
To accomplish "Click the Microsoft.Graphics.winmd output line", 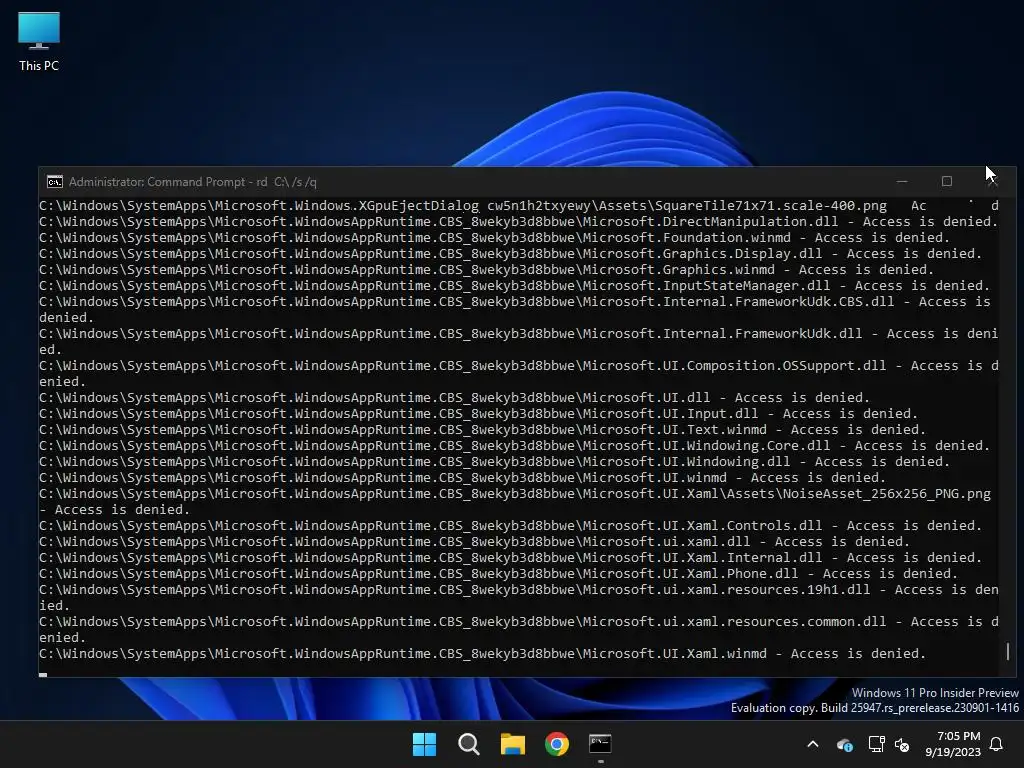I will click(x=487, y=270).
